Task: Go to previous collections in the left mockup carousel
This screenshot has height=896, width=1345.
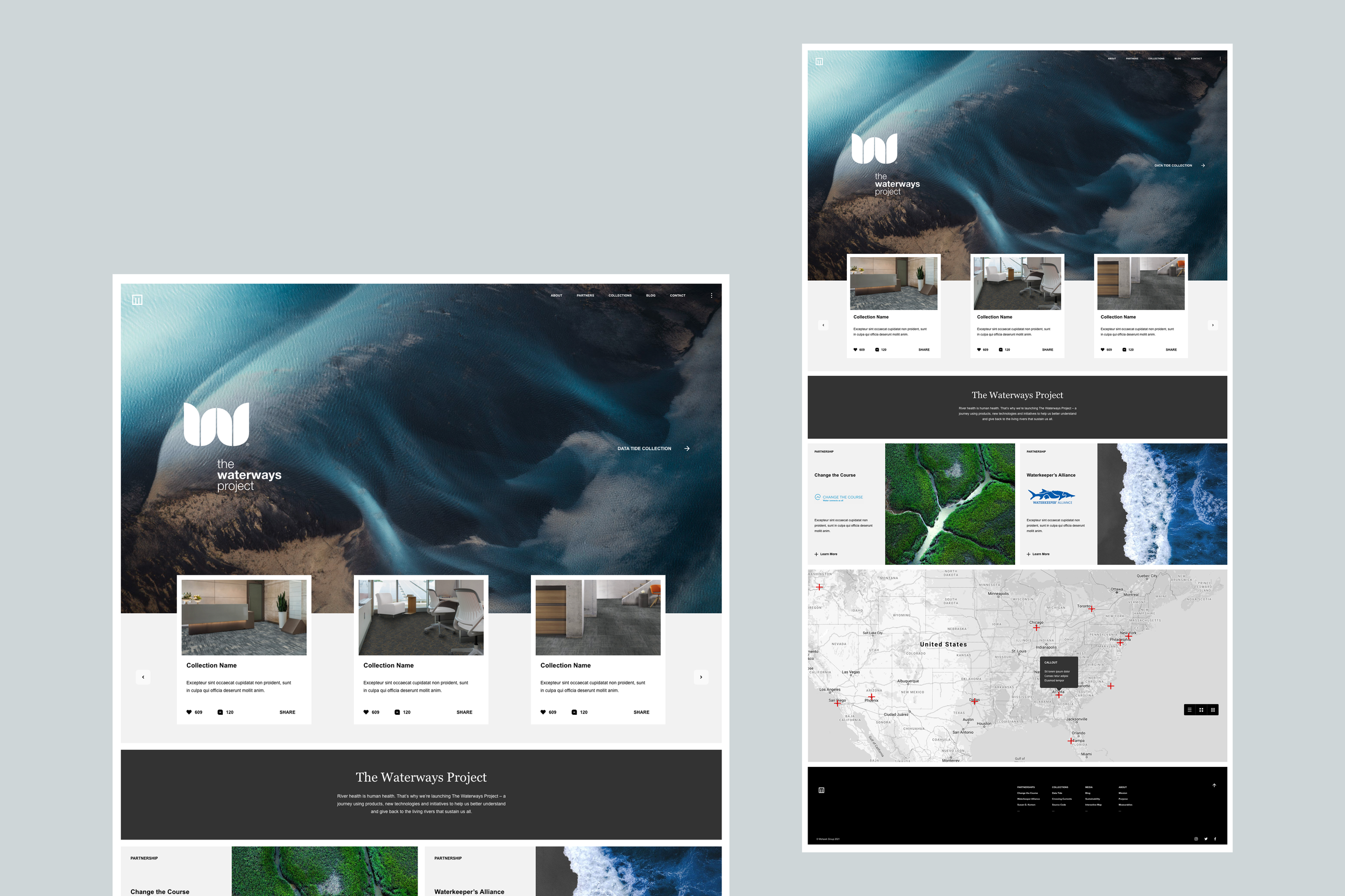Action: pyautogui.click(x=143, y=677)
